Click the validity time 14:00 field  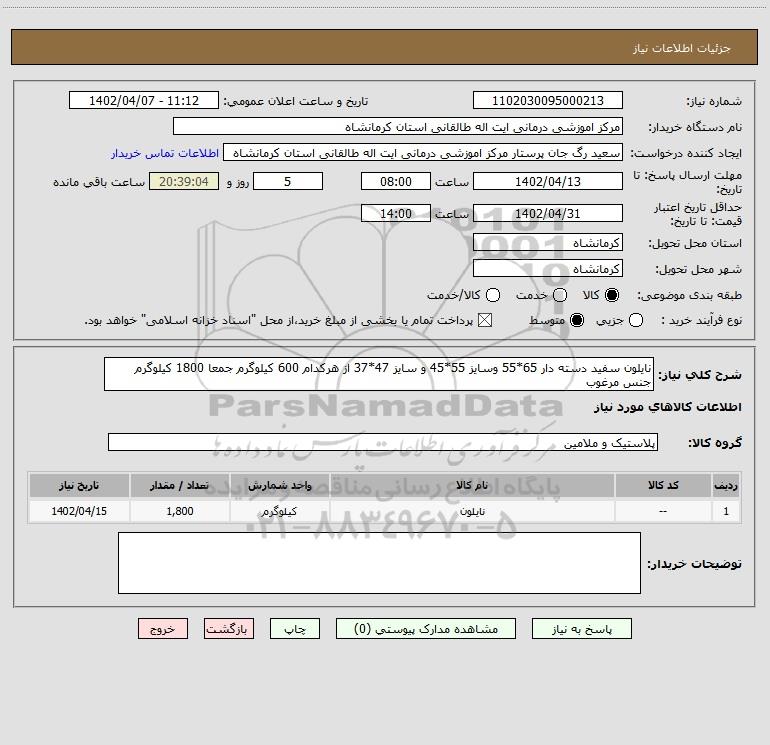(x=396, y=213)
